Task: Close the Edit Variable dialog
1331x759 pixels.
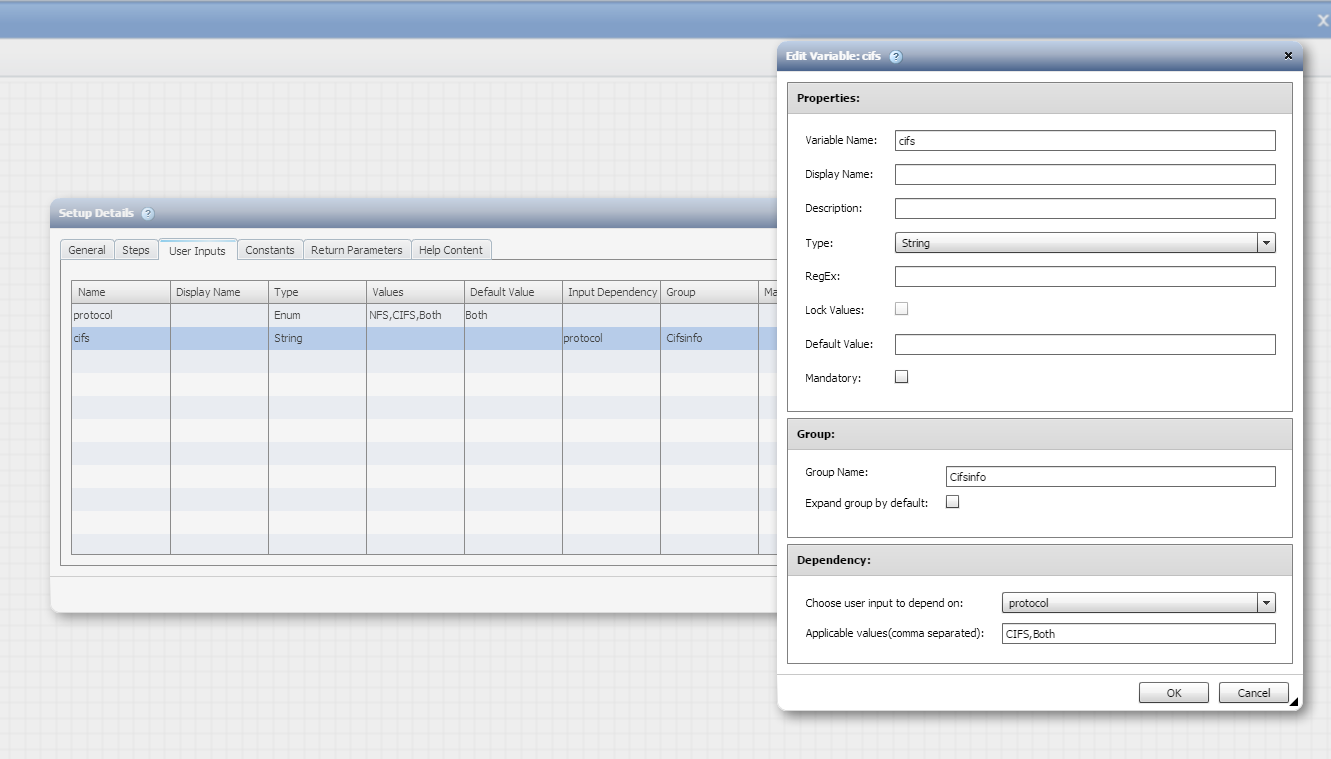Action: point(1288,56)
